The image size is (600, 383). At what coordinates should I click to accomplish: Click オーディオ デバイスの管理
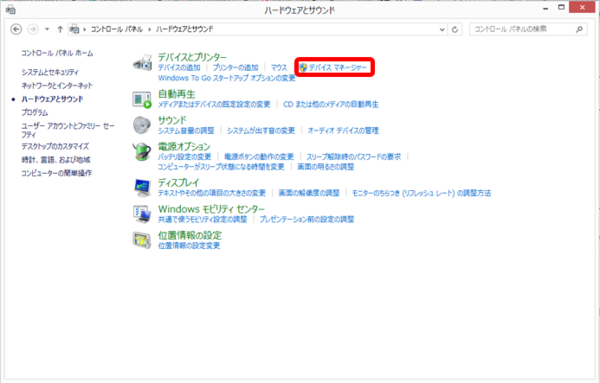[x=343, y=131]
